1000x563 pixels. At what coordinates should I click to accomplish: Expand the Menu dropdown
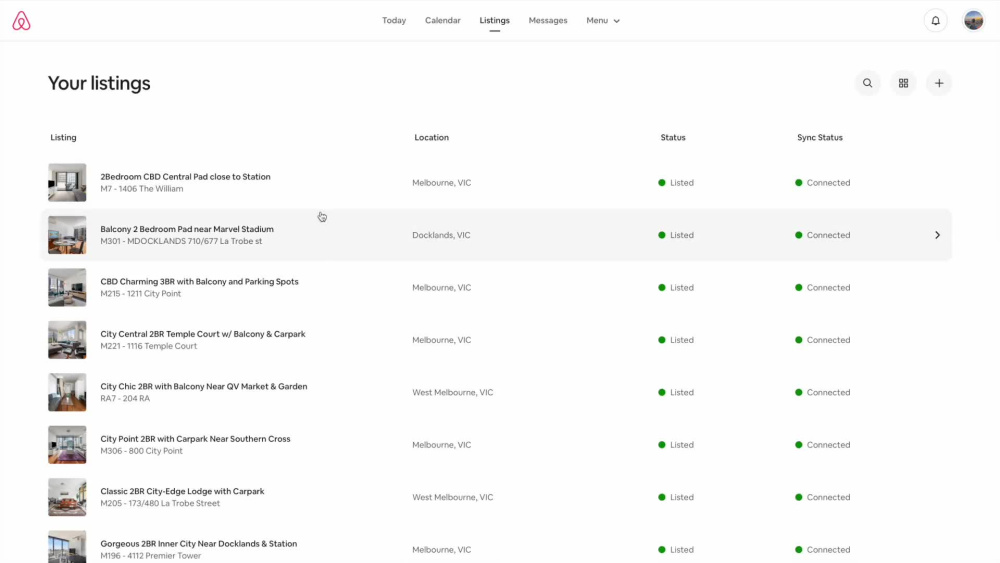tap(603, 20)
